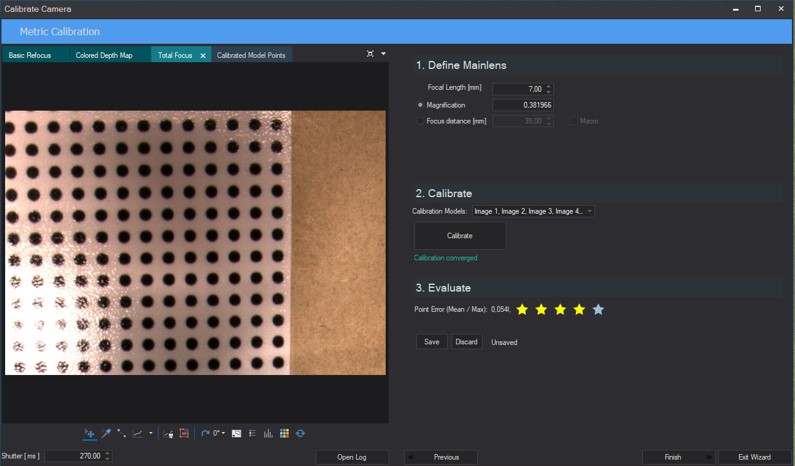Open the histogram bar chart icon
The height and width of the screenshot is (466, 795).
[x=268, y=434]
